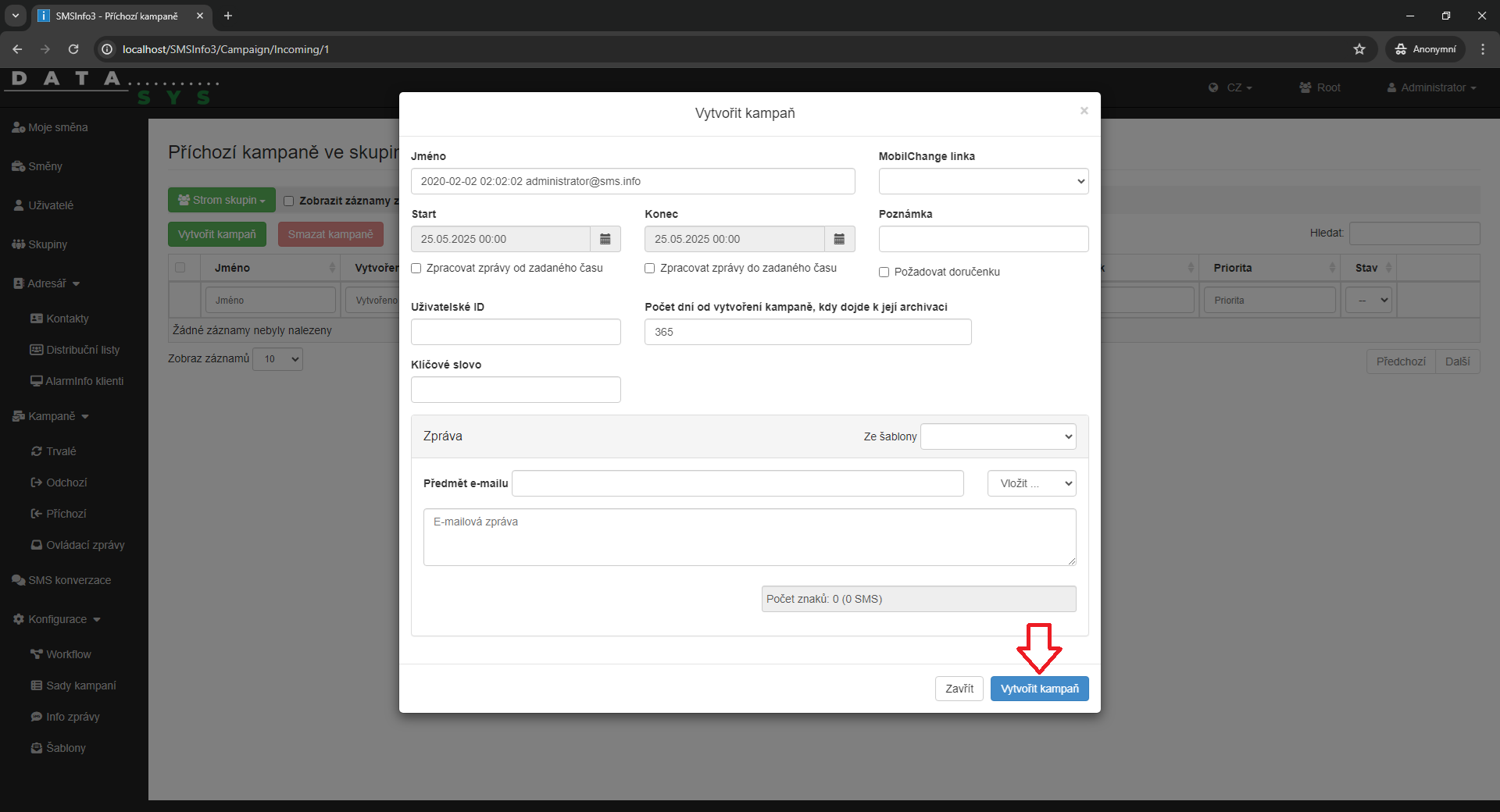
Task: Open the Vložit insert dropdown
Action: 1031,483
